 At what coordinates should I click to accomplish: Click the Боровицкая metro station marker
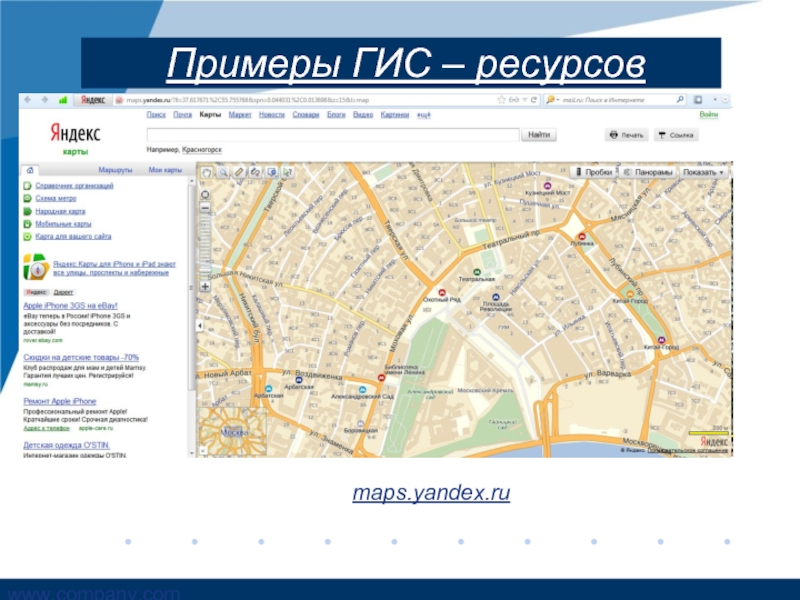click(361, 423)
